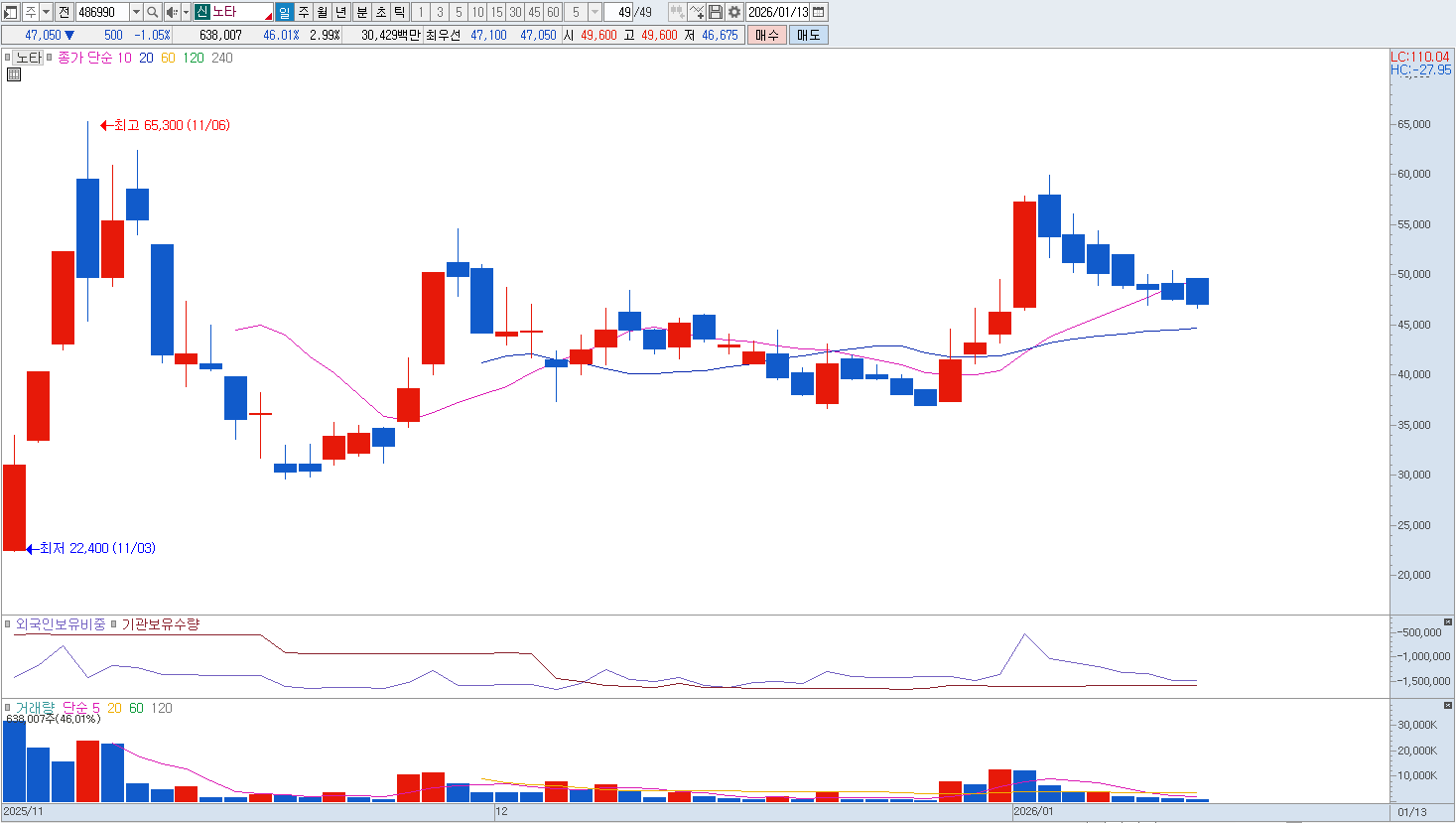The width and height of the screenshot is (1456, 823).
Task: Click the top-left chart layout icon
Action: coord(11,12)
